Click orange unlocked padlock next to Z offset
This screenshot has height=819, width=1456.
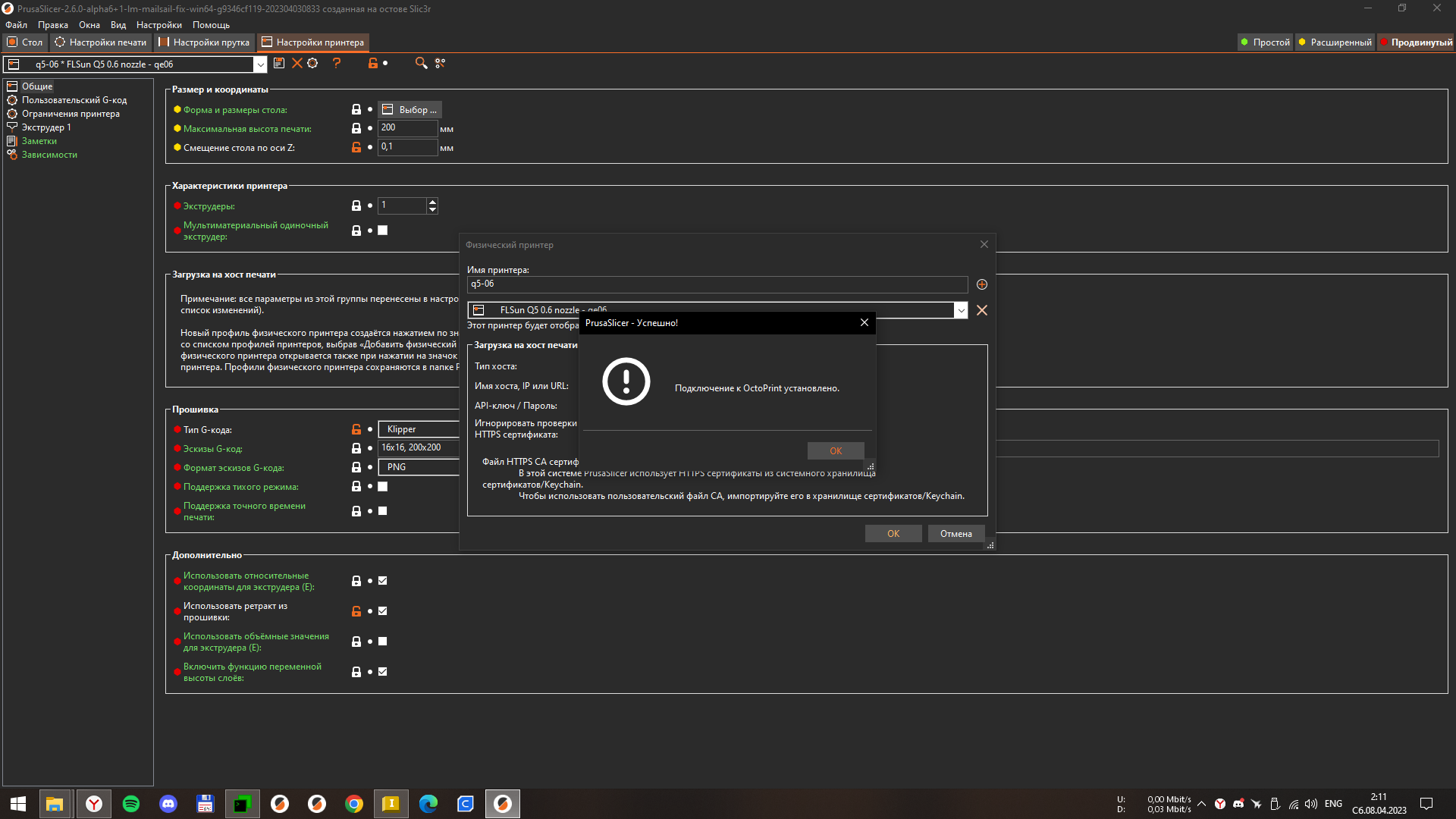tap(356, 147)
